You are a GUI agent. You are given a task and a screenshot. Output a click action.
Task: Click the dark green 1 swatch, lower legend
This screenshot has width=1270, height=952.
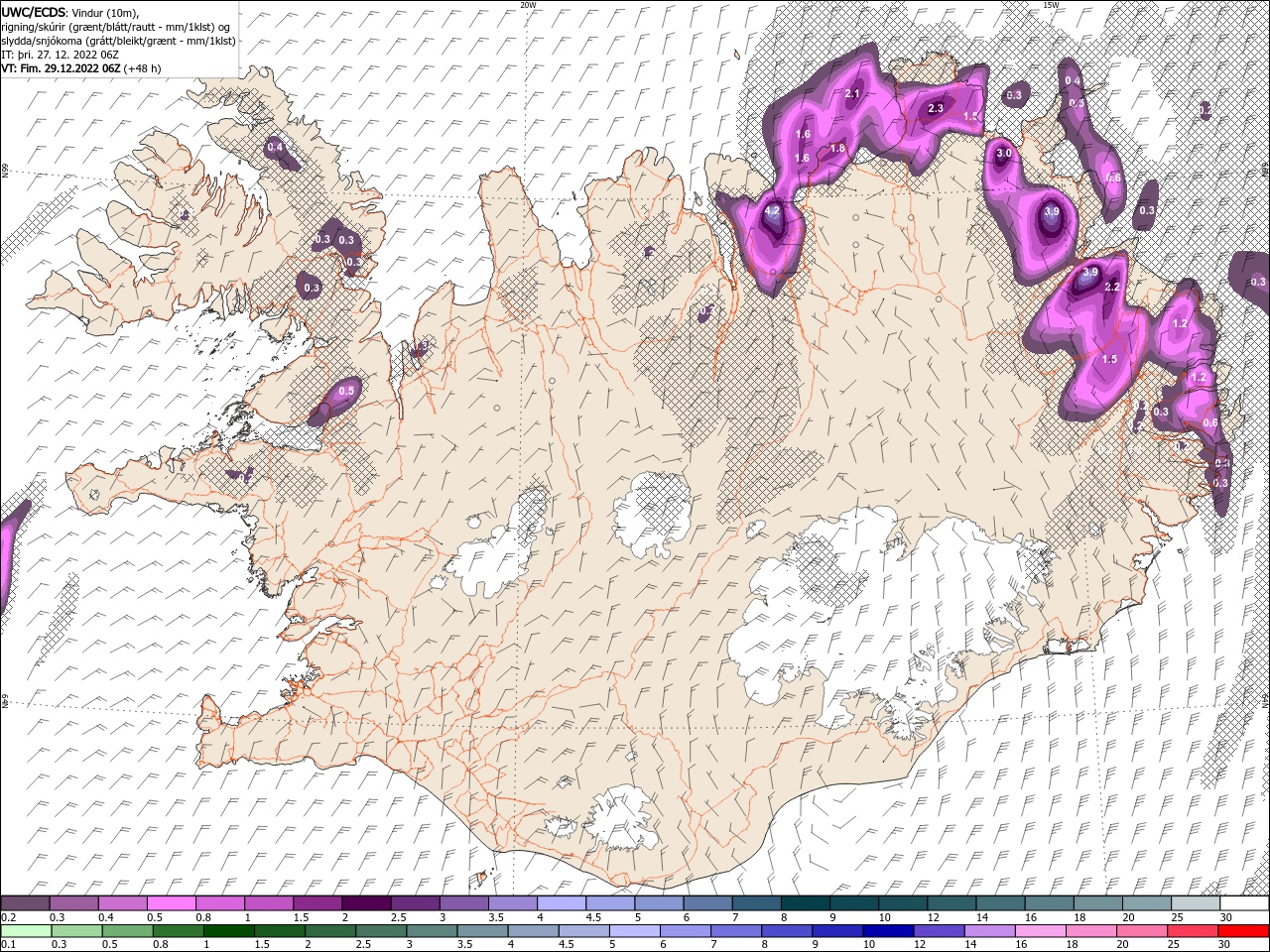(228, 930)
